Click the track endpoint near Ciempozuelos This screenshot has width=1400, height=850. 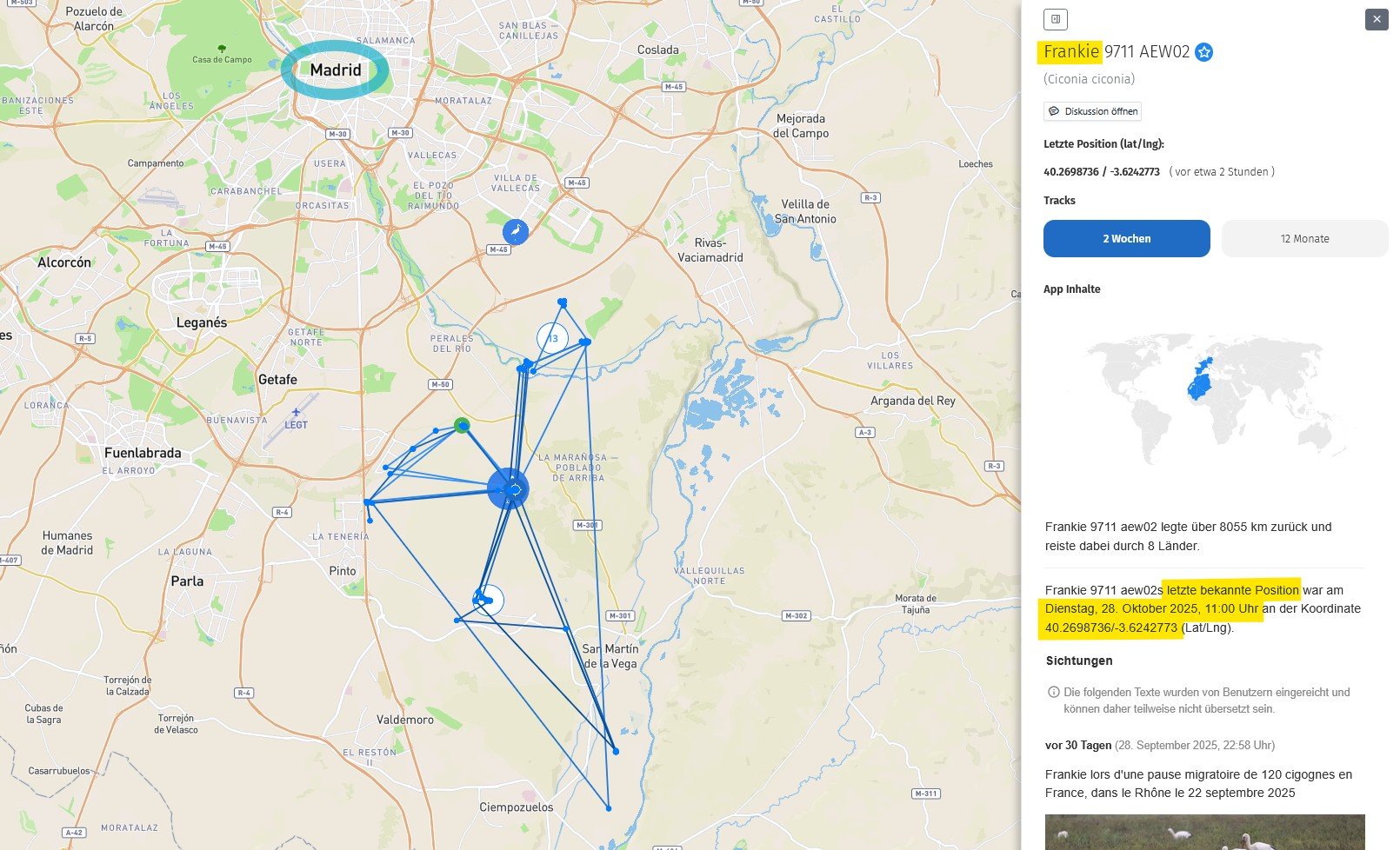tap(608, 808)
